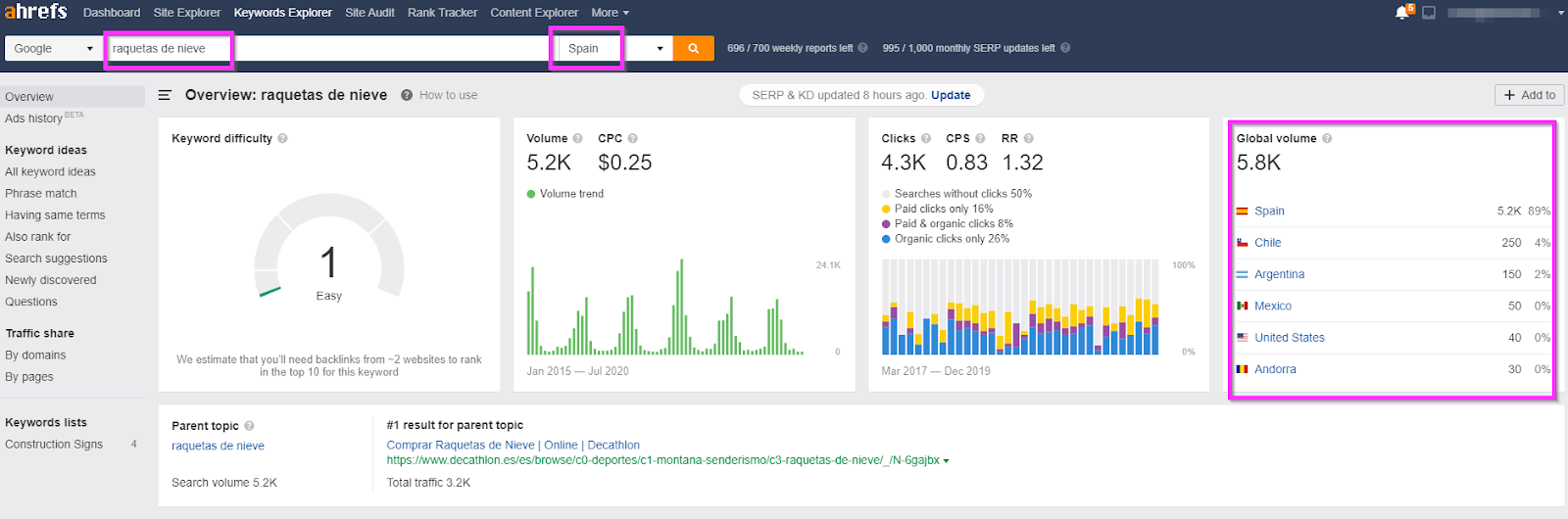This screenshot has height=519, width=1568.
Task: Open Search suggestions
Action: (x=56, y=259)
